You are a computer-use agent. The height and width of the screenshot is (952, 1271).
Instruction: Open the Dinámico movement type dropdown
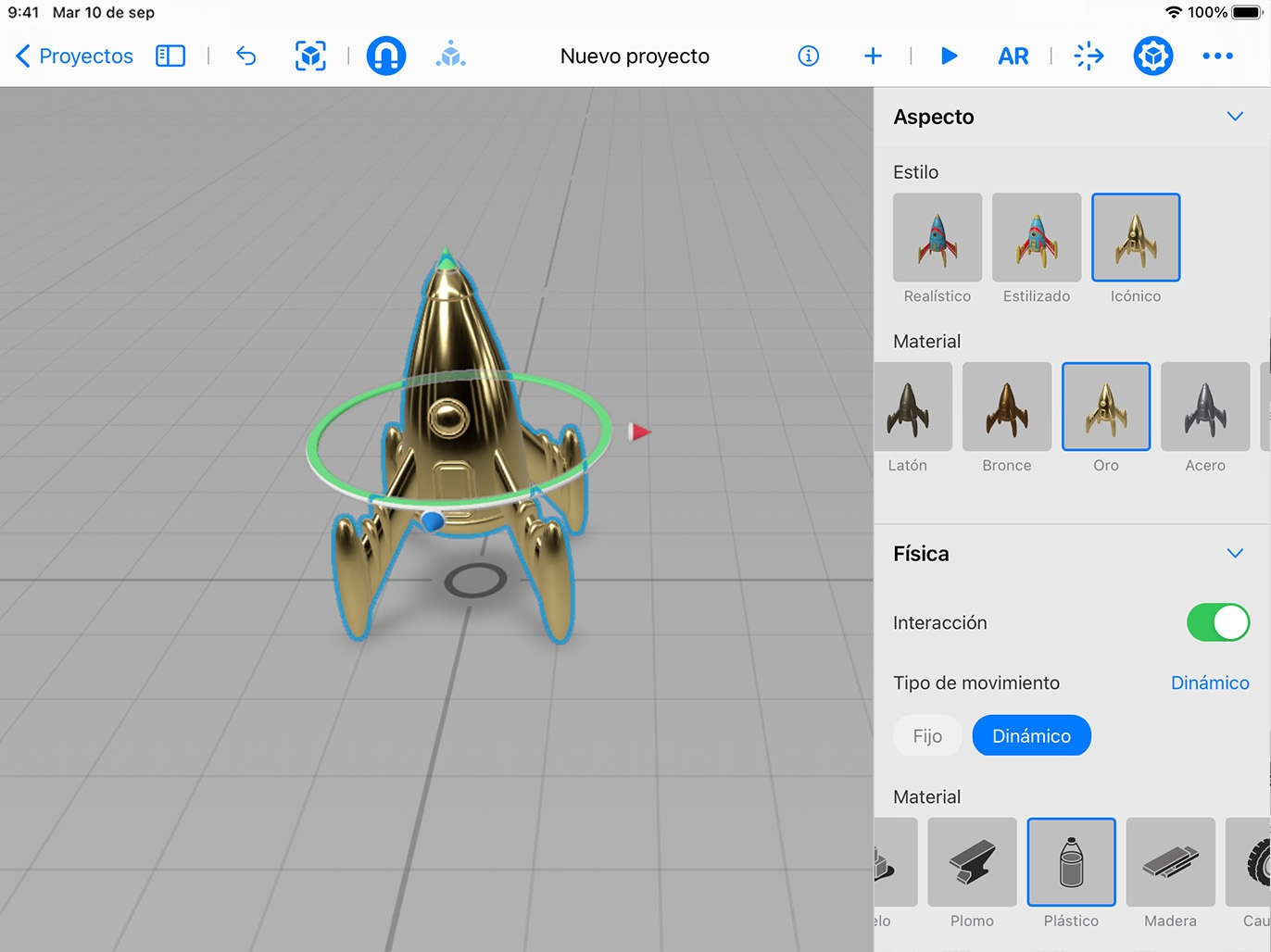[x=1210, y=683]
